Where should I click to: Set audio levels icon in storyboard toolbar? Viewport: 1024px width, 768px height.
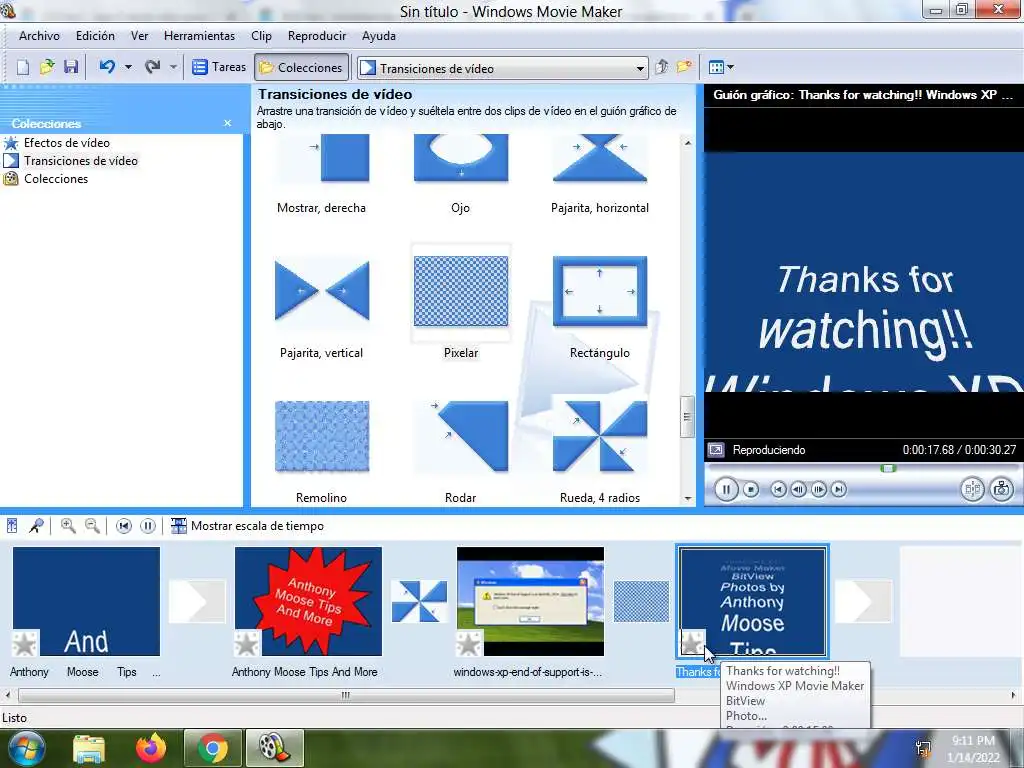[12, 526]
